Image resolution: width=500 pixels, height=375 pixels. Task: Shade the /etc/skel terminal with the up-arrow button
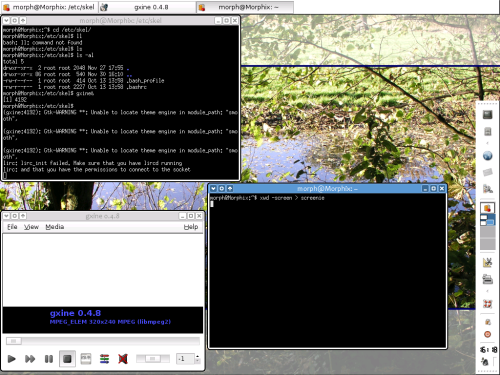point(23,20)
